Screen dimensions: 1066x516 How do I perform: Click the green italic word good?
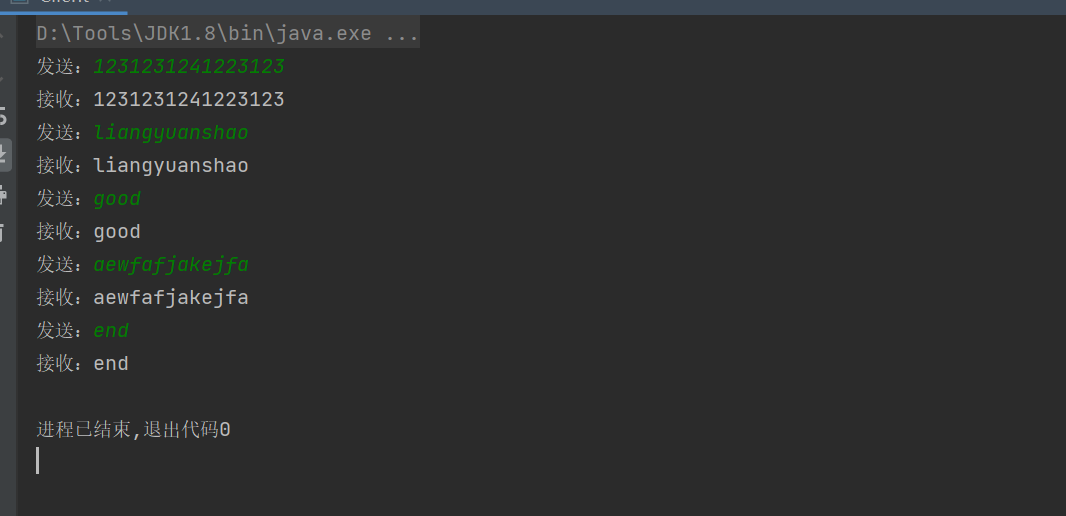click(x=117, y=199)
